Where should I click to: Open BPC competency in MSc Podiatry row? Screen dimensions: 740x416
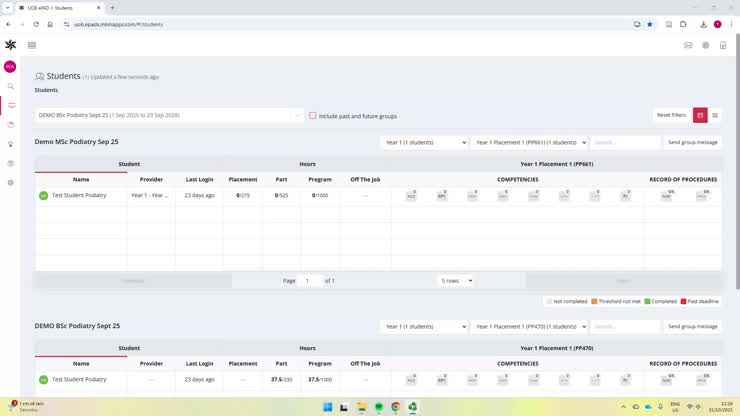pyautogui.click(x=442, y=195)
